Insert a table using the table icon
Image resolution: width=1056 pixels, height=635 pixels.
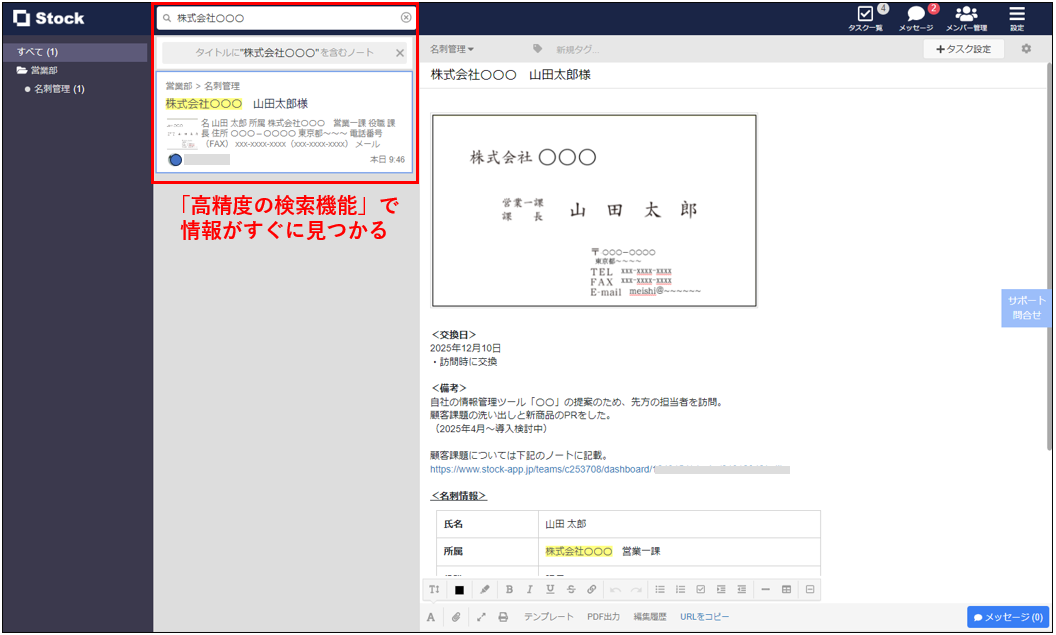785,590
